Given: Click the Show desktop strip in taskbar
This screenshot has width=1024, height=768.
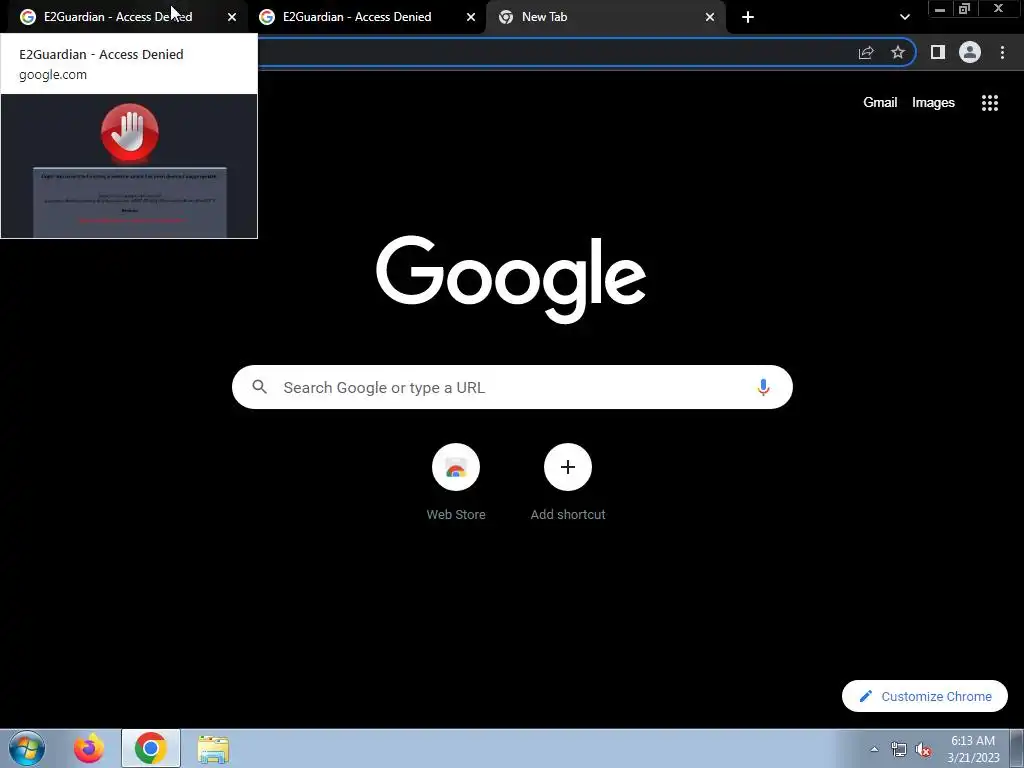Looking at the screenshot, I should coord(1017,748).
